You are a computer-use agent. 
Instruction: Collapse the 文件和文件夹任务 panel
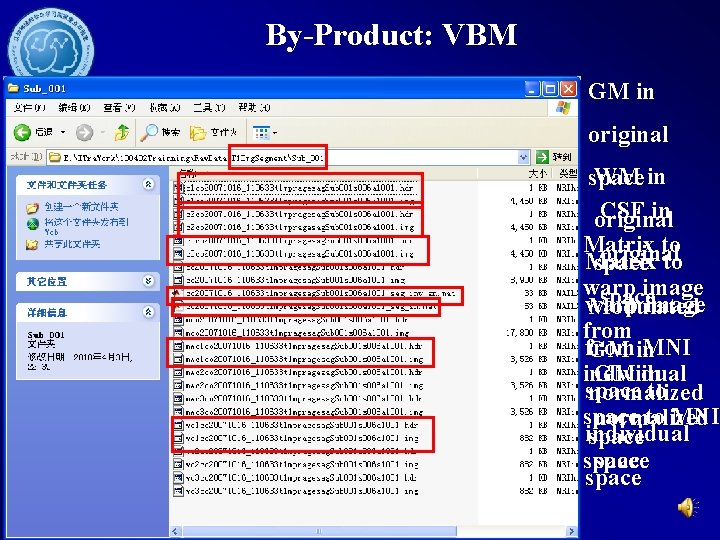tap(148, 184)
